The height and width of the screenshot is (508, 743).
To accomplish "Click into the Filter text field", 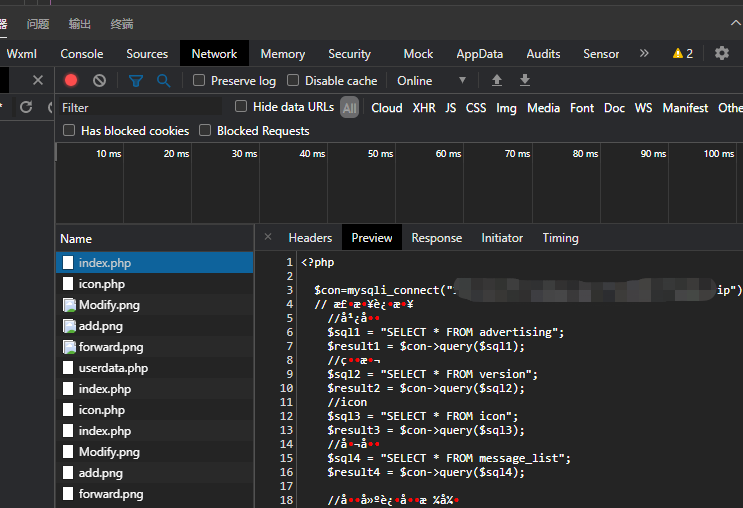I will [x=140, y=108].
